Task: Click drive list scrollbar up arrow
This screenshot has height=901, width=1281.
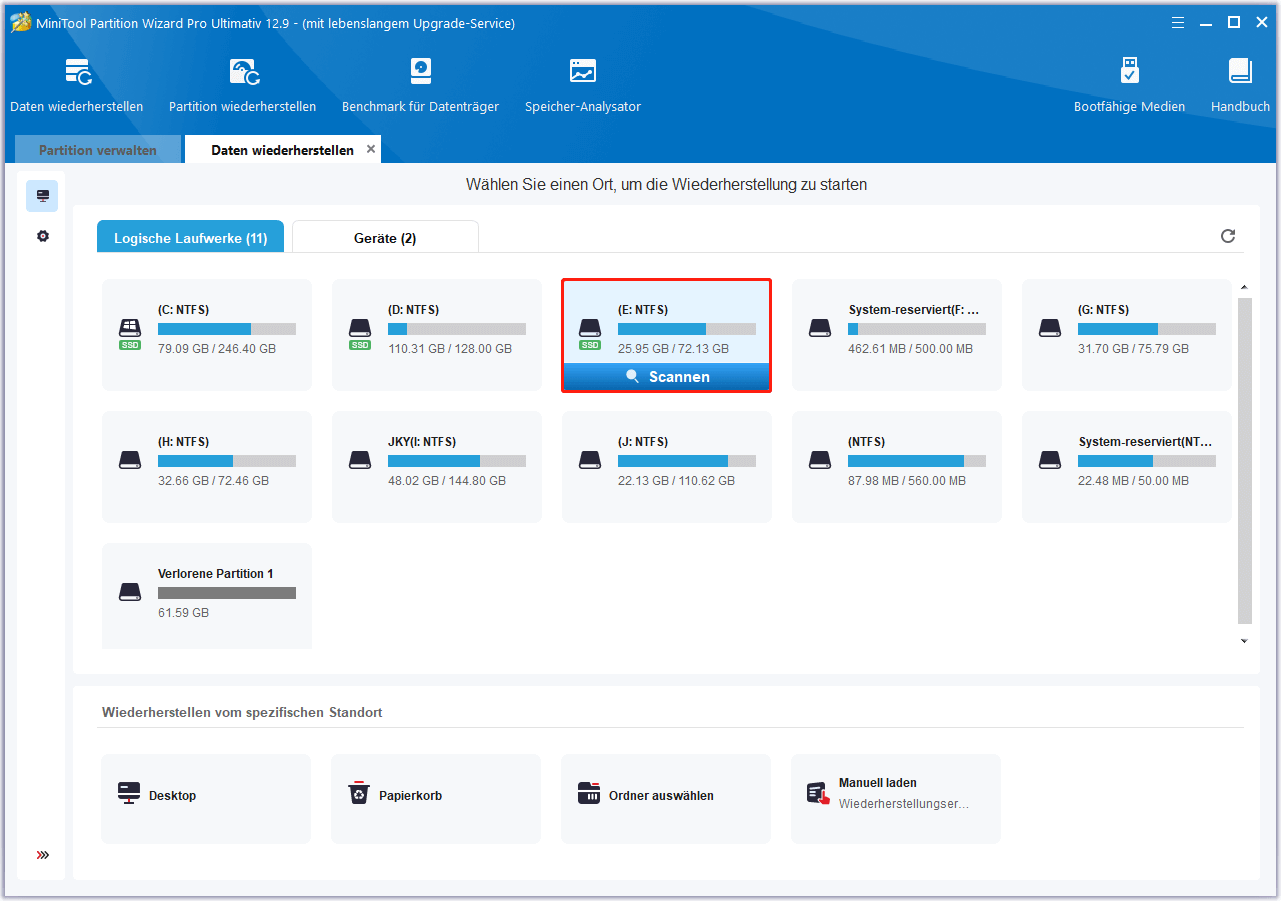Action: tap(1245, 288)
